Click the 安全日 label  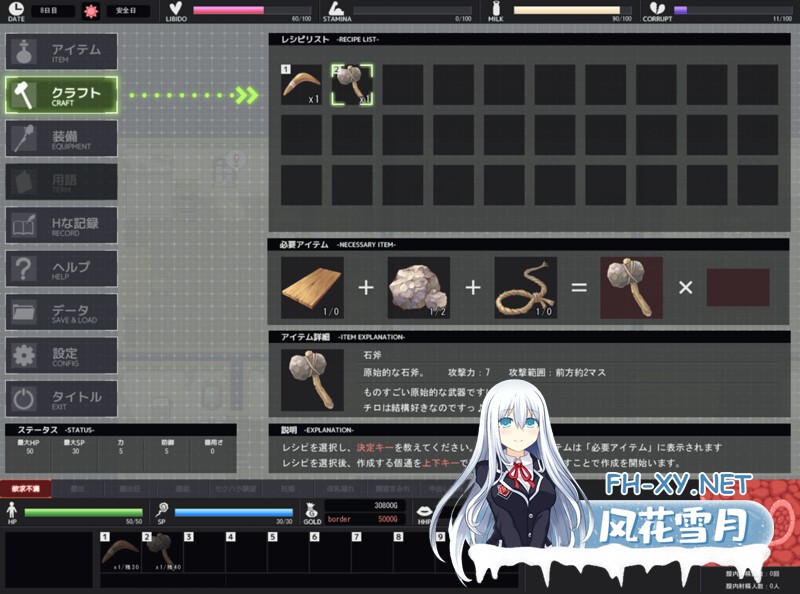coord(126,11)
